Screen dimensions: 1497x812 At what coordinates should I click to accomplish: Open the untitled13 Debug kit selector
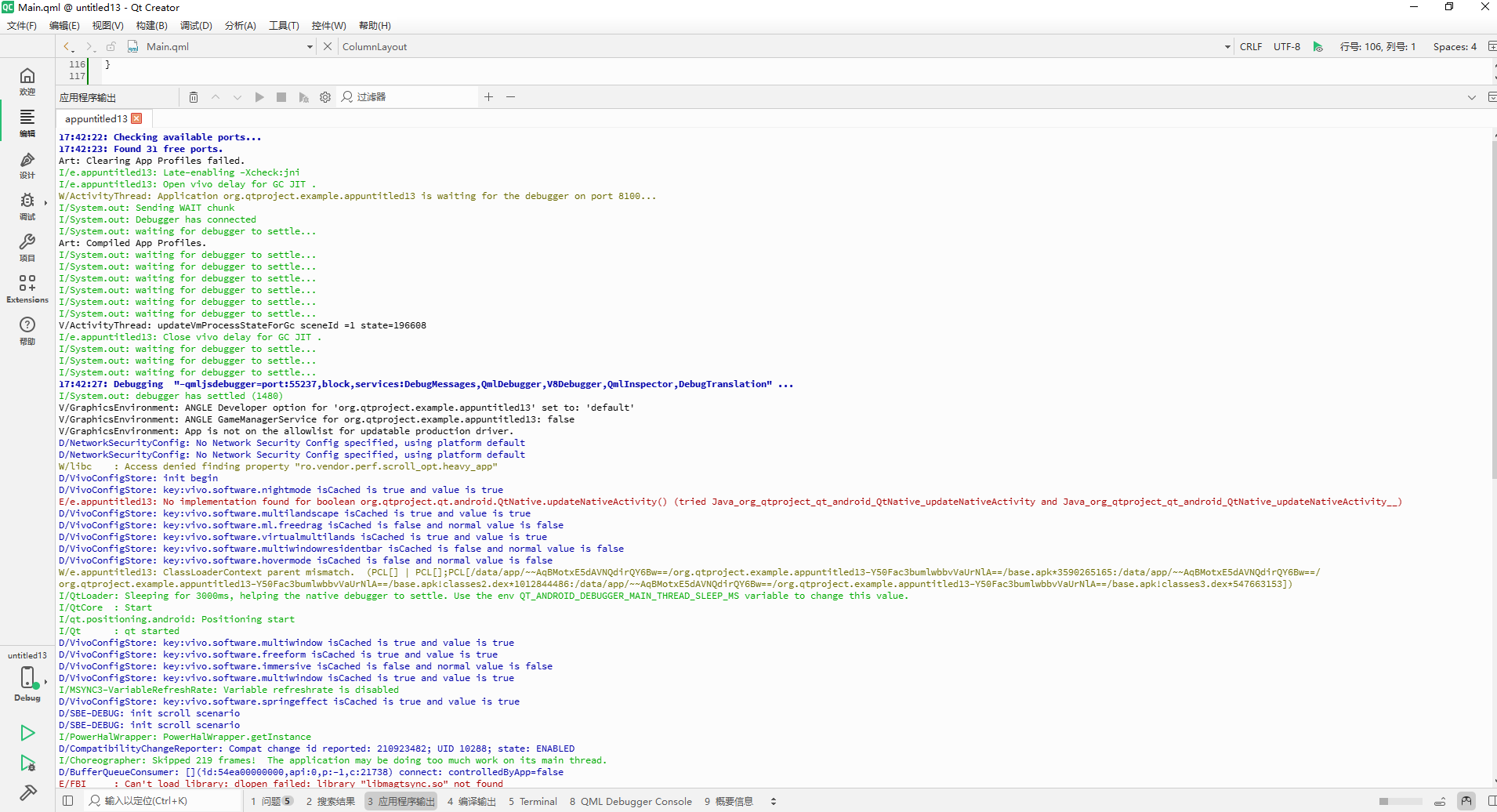tap(27, 676)
